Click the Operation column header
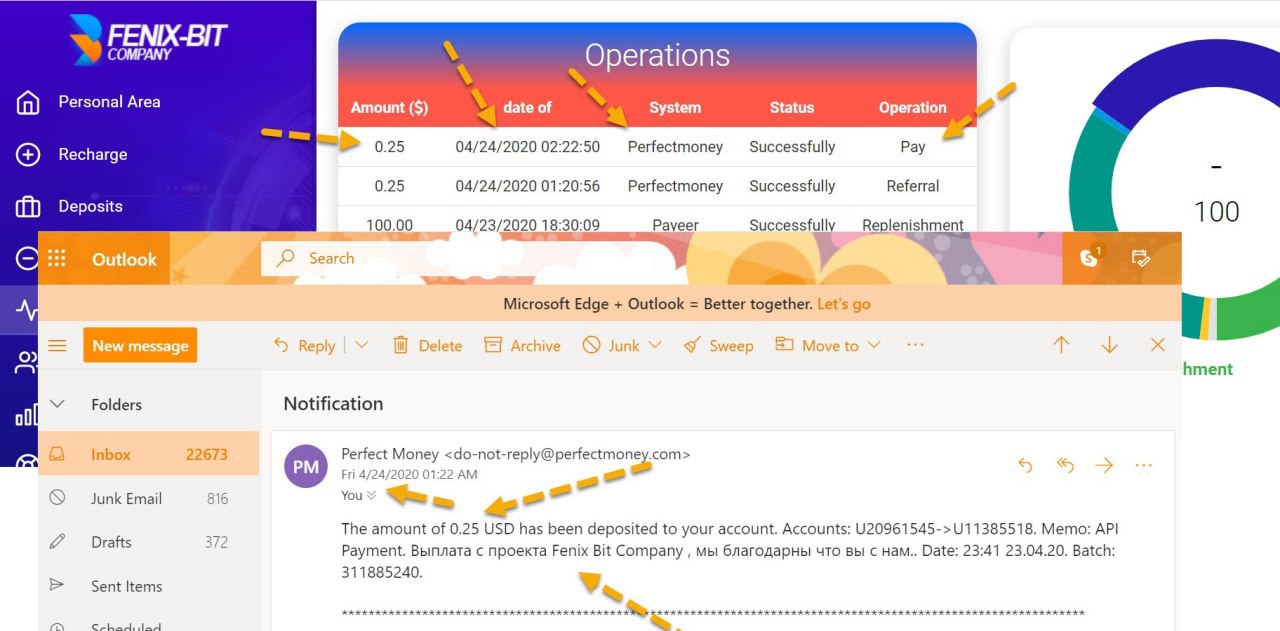This screenshot has height=631, width=1280. [x=913, y=108]
